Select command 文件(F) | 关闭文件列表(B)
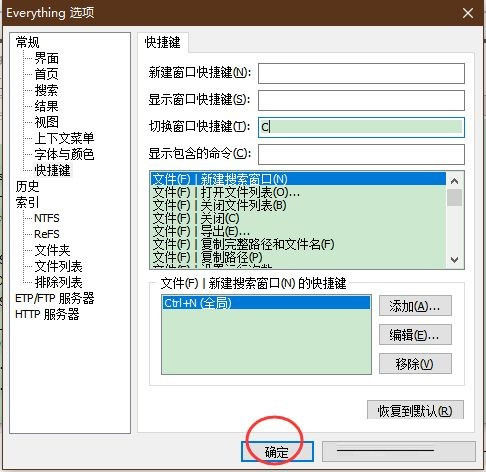This screenshot has height=472, width=486. click(298, 205)
